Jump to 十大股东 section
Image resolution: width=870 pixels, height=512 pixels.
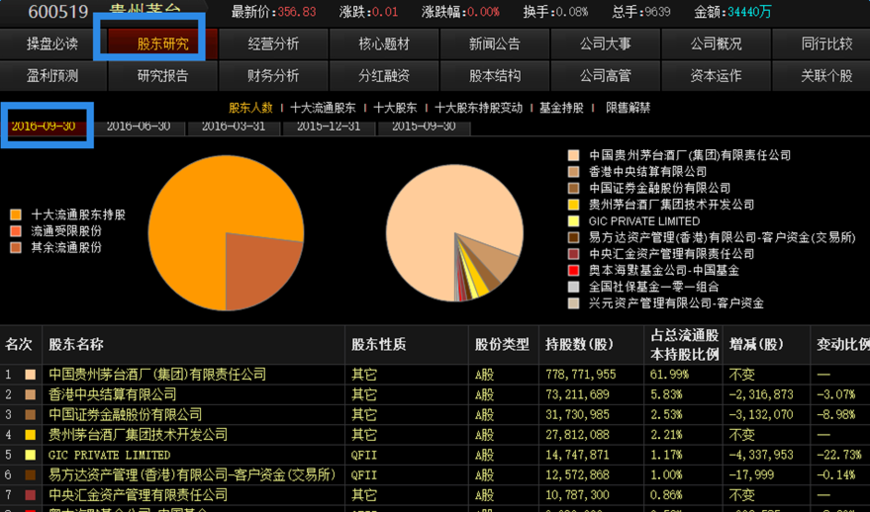coord(395,108)
